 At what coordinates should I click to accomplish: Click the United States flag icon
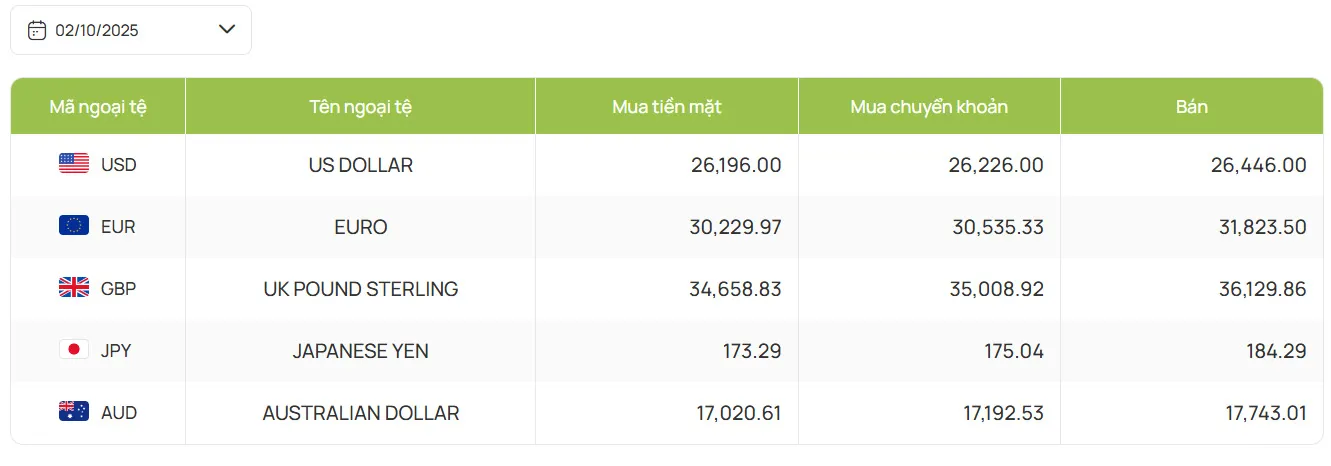click(x=74, y=164)
